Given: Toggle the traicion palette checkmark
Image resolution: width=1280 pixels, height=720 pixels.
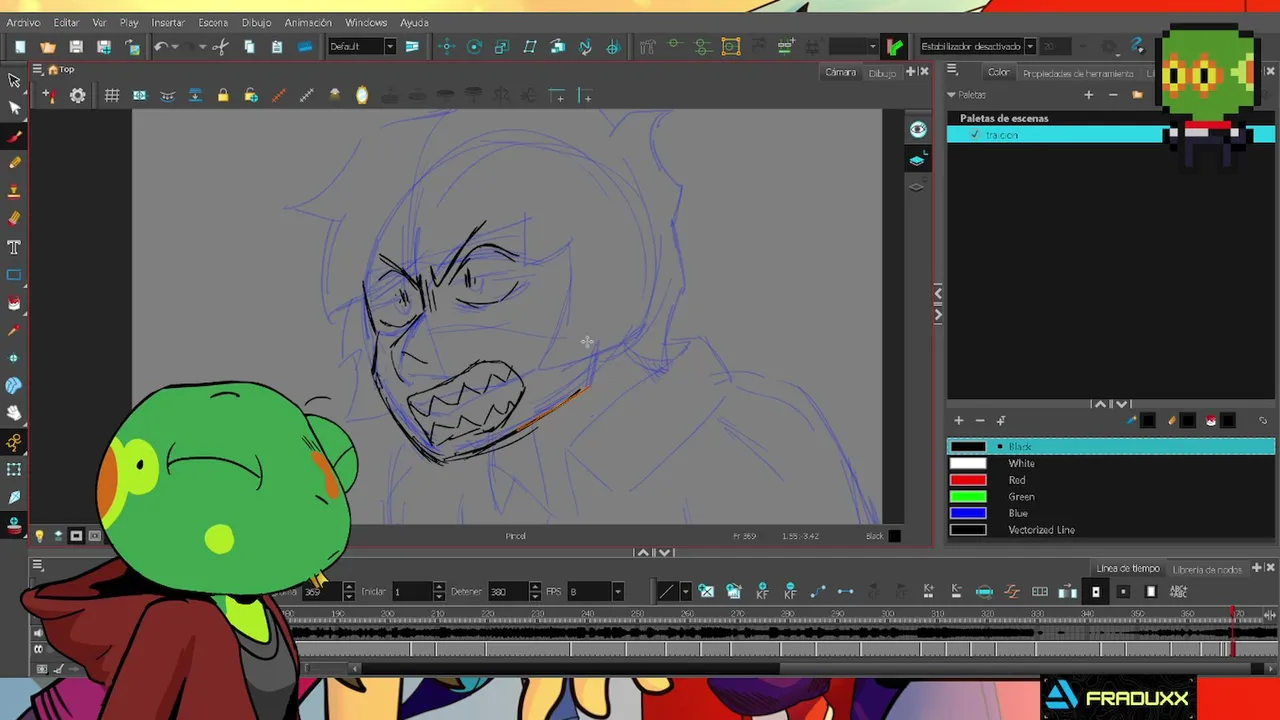Looking at the screenshot, I should pos(975,135).
